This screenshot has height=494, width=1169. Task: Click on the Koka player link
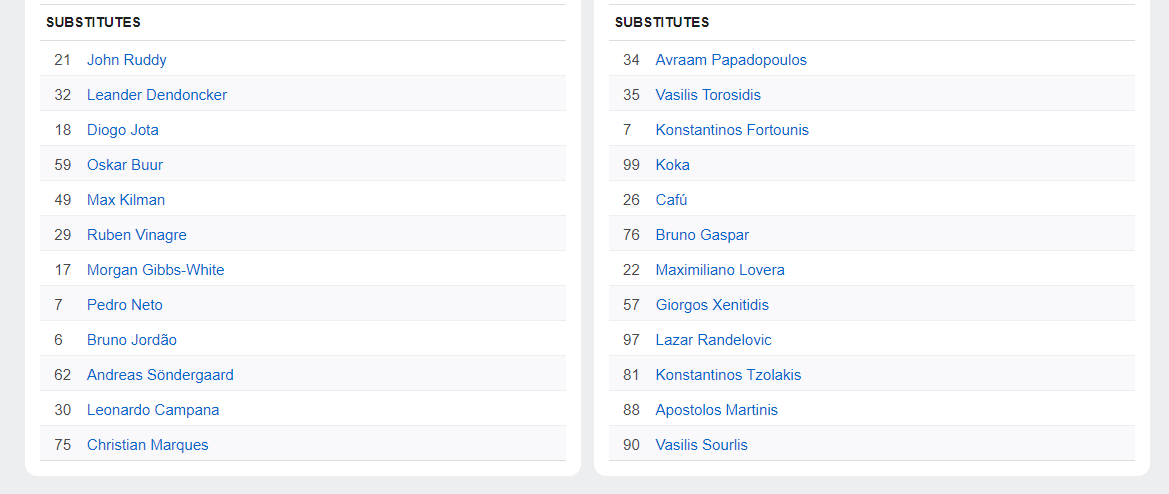(673, 165)
